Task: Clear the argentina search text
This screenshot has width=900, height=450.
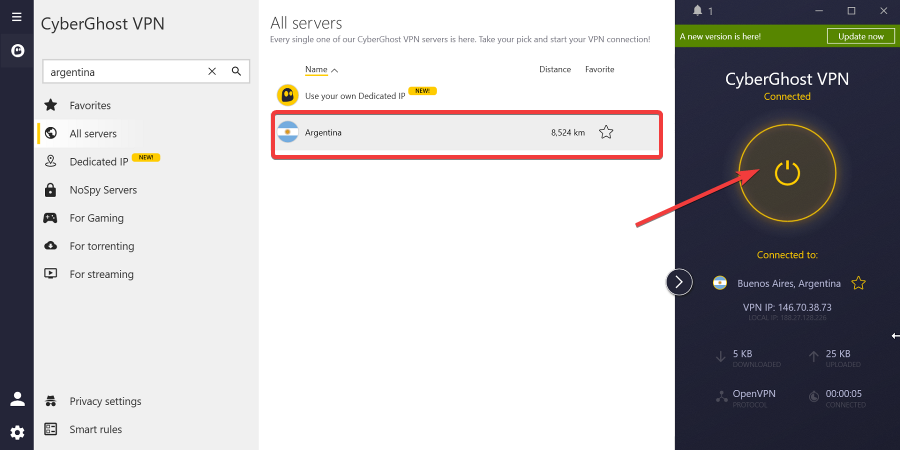Action: [212, 72]
